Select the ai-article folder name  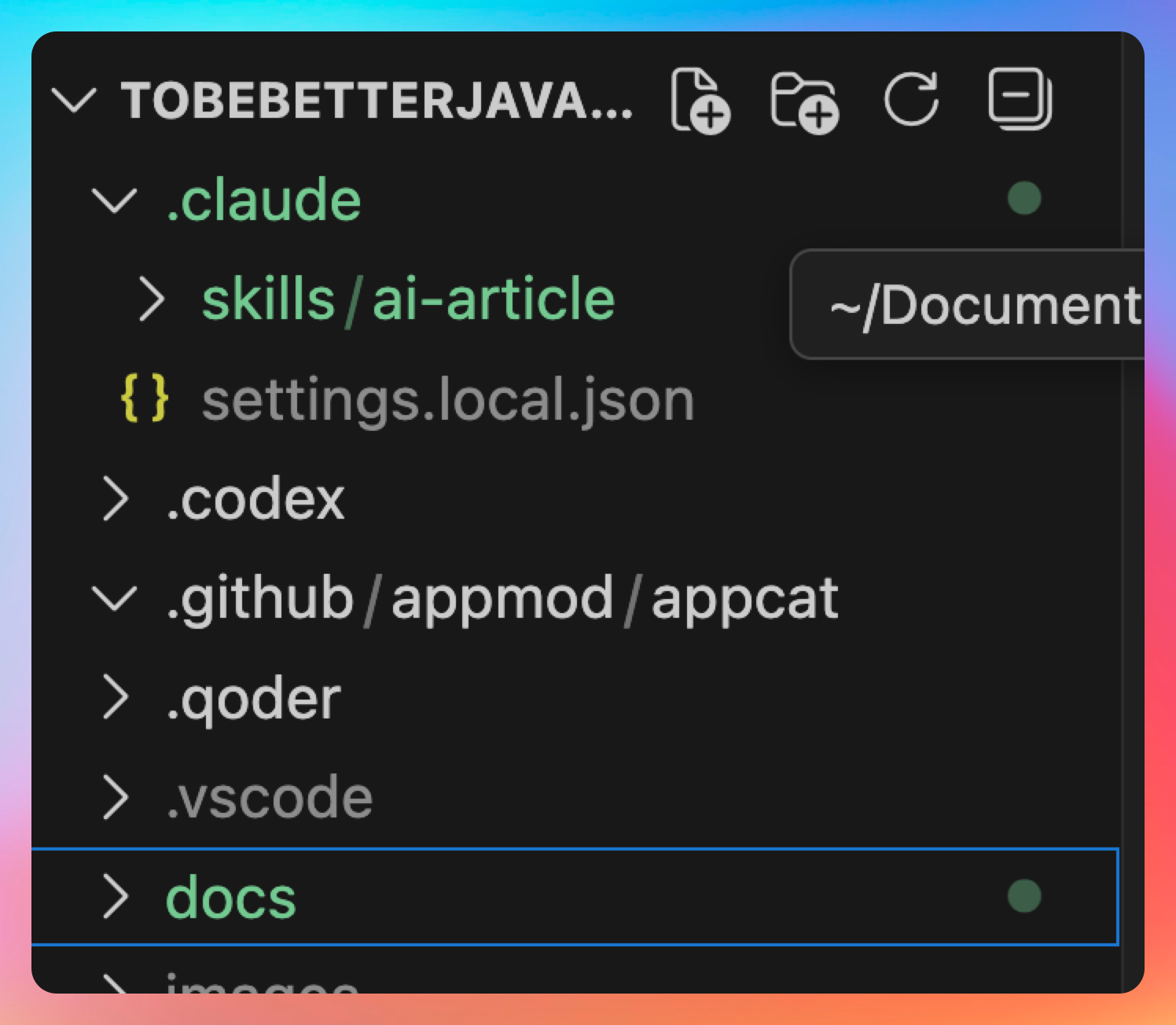493,299
